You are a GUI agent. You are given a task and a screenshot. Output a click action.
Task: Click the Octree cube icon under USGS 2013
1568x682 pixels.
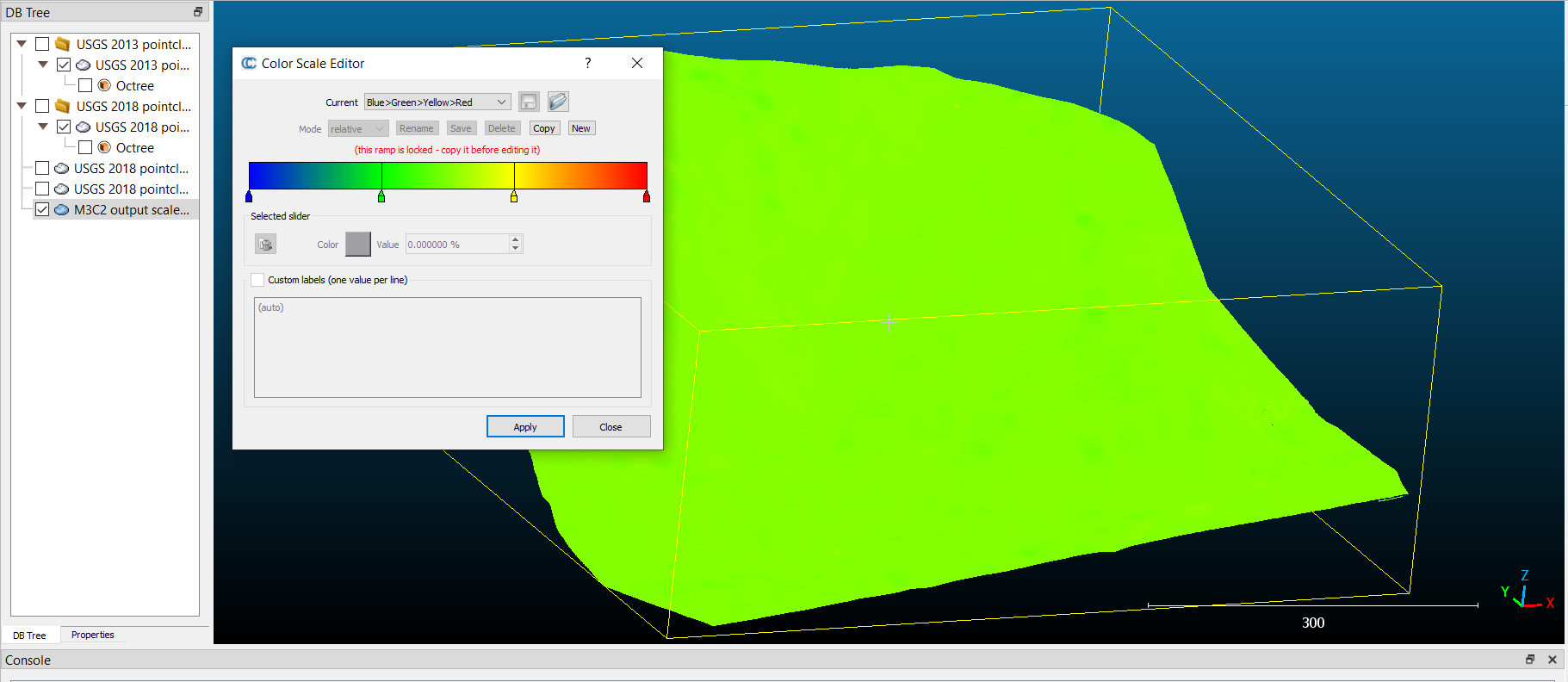pyautogui.click(x=104, y=86)
